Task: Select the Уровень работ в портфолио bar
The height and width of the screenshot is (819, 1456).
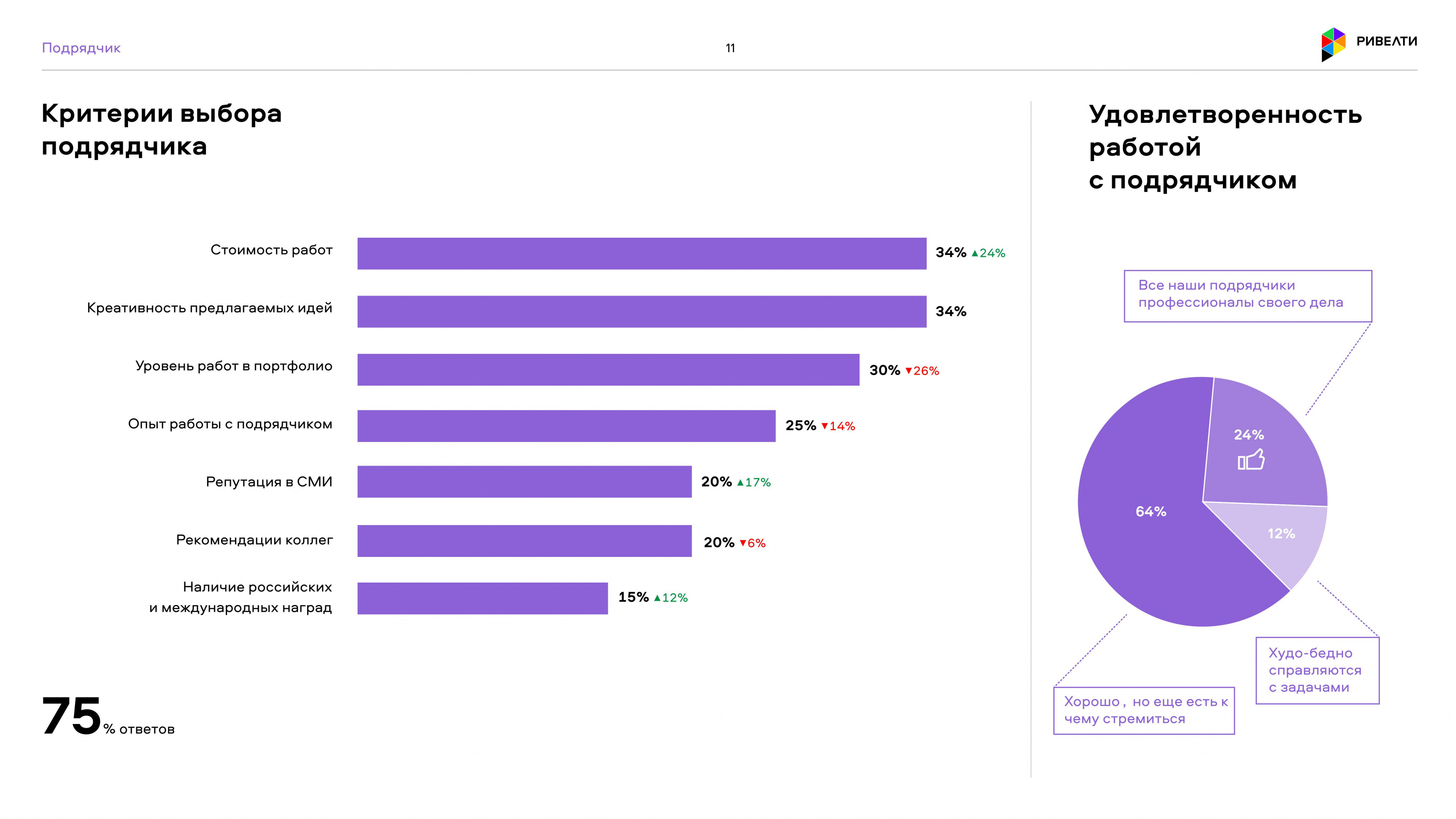Action: (x=609, y=370)
